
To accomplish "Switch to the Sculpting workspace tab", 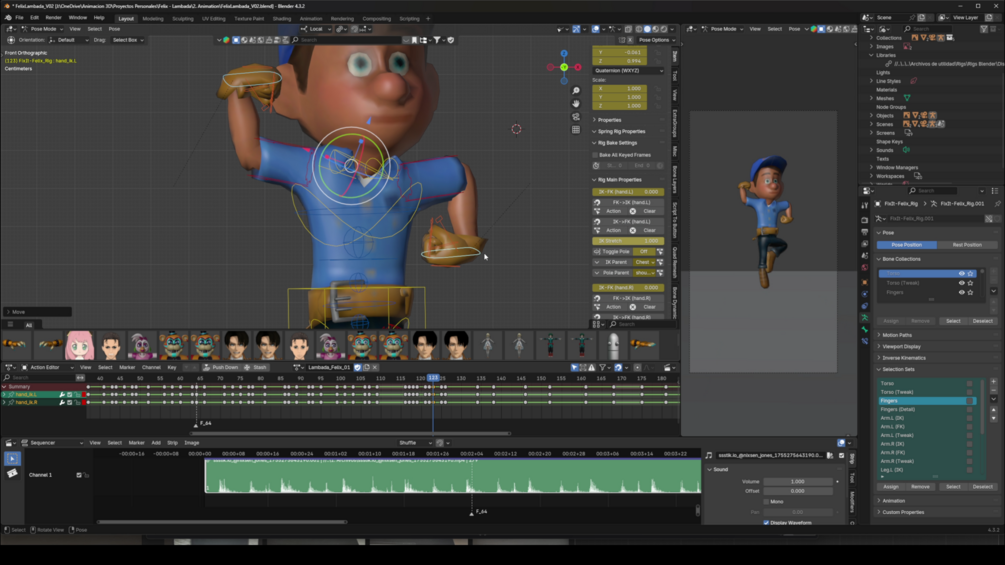I will tap(183, 19).
